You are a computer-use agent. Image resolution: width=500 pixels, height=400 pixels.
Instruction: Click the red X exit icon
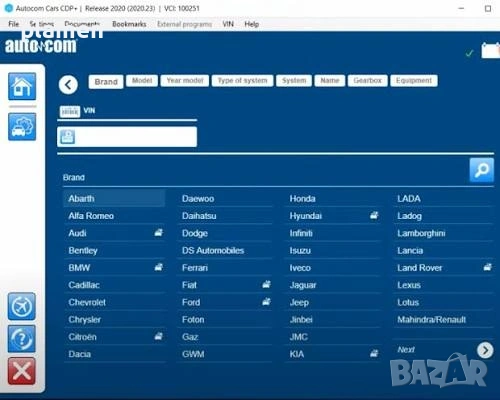tap(22, 371)
